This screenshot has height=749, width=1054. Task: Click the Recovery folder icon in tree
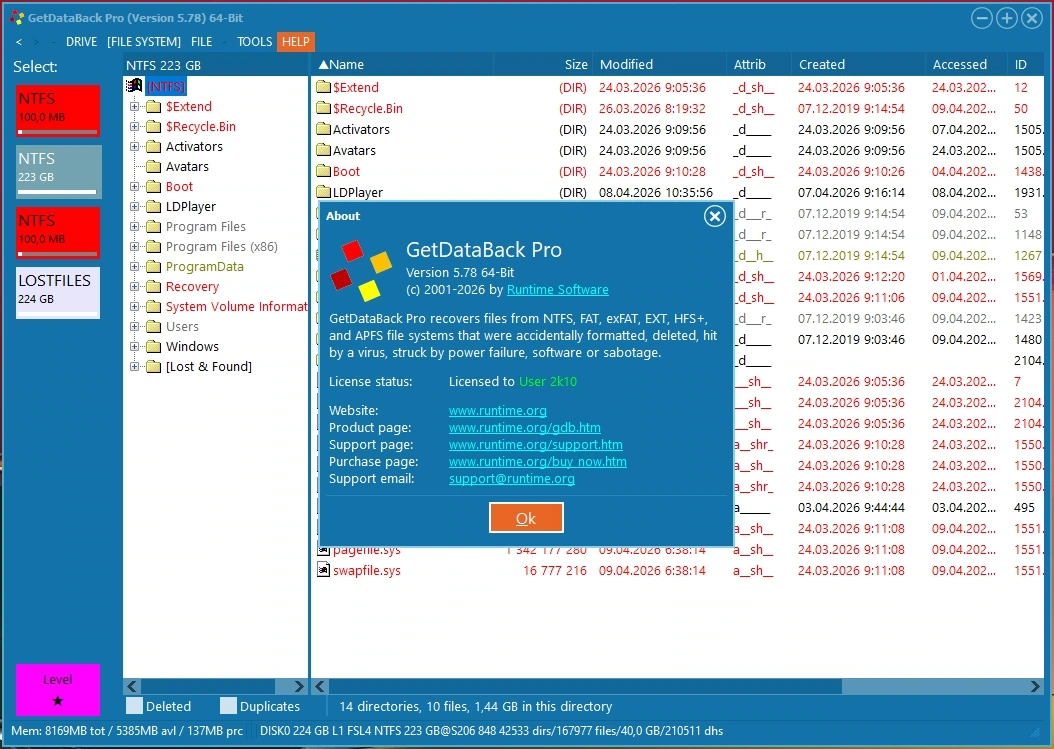tap(154, 286)
